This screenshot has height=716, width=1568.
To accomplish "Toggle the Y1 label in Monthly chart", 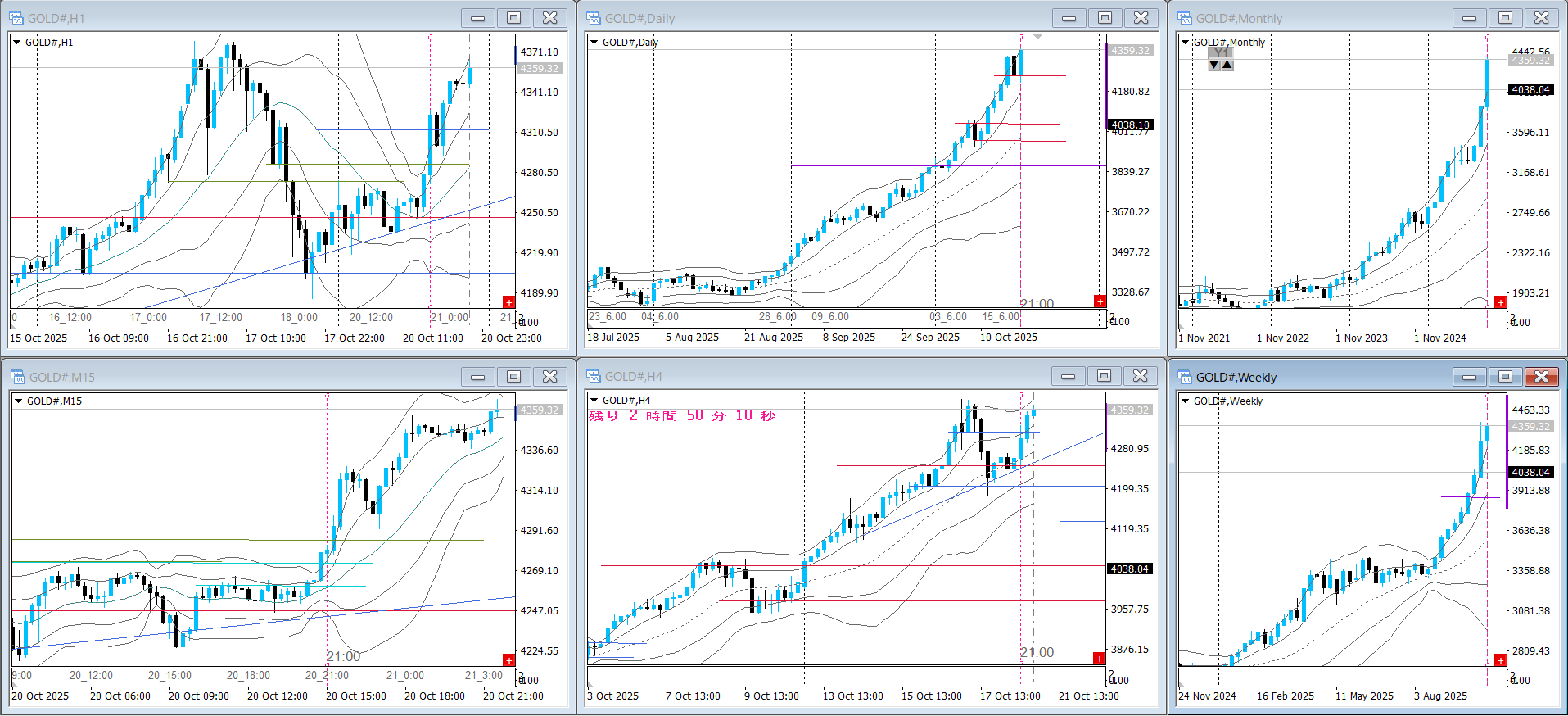I will click(1220, 53).
